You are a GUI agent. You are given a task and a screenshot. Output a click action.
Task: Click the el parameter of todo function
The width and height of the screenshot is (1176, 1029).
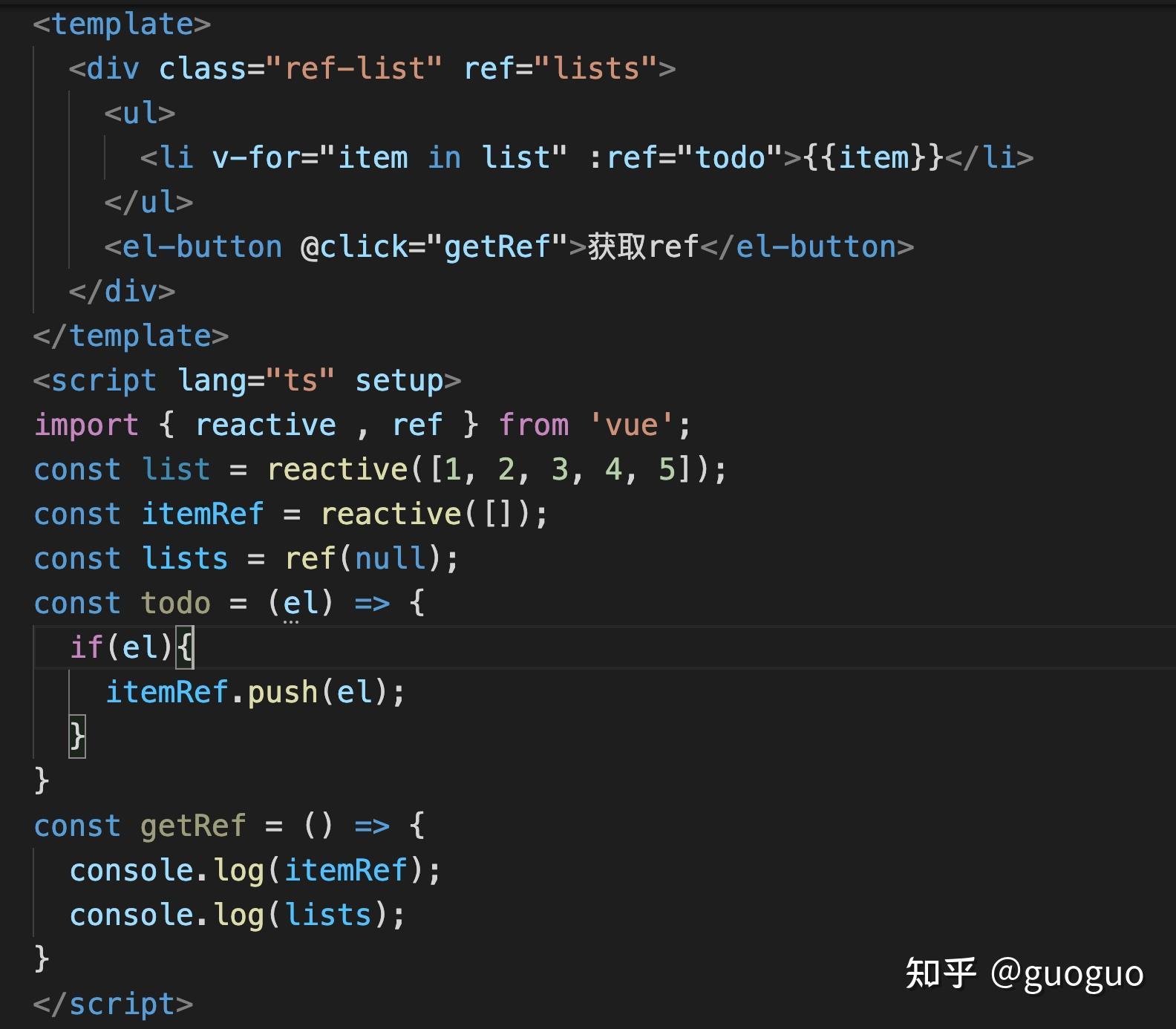[300, 604]
